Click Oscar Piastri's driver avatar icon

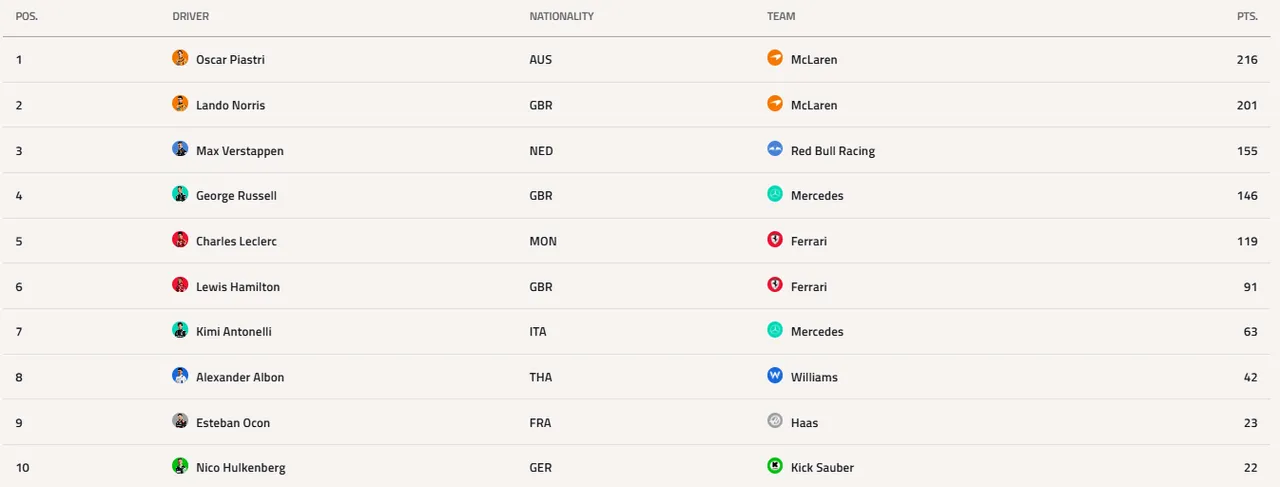pyautogui.click(x=180, y=58)
